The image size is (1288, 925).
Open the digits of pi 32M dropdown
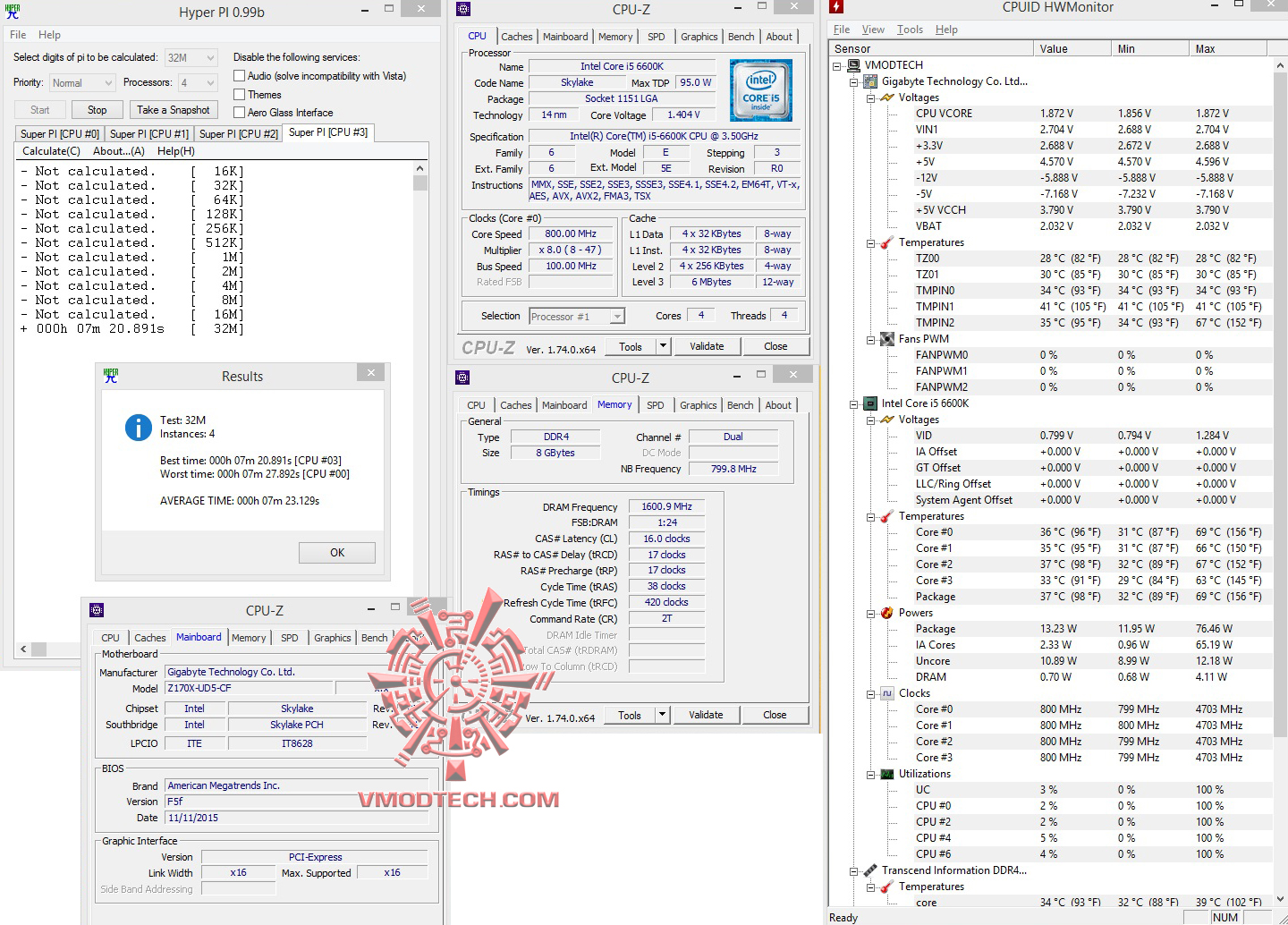tap(191, 57)
